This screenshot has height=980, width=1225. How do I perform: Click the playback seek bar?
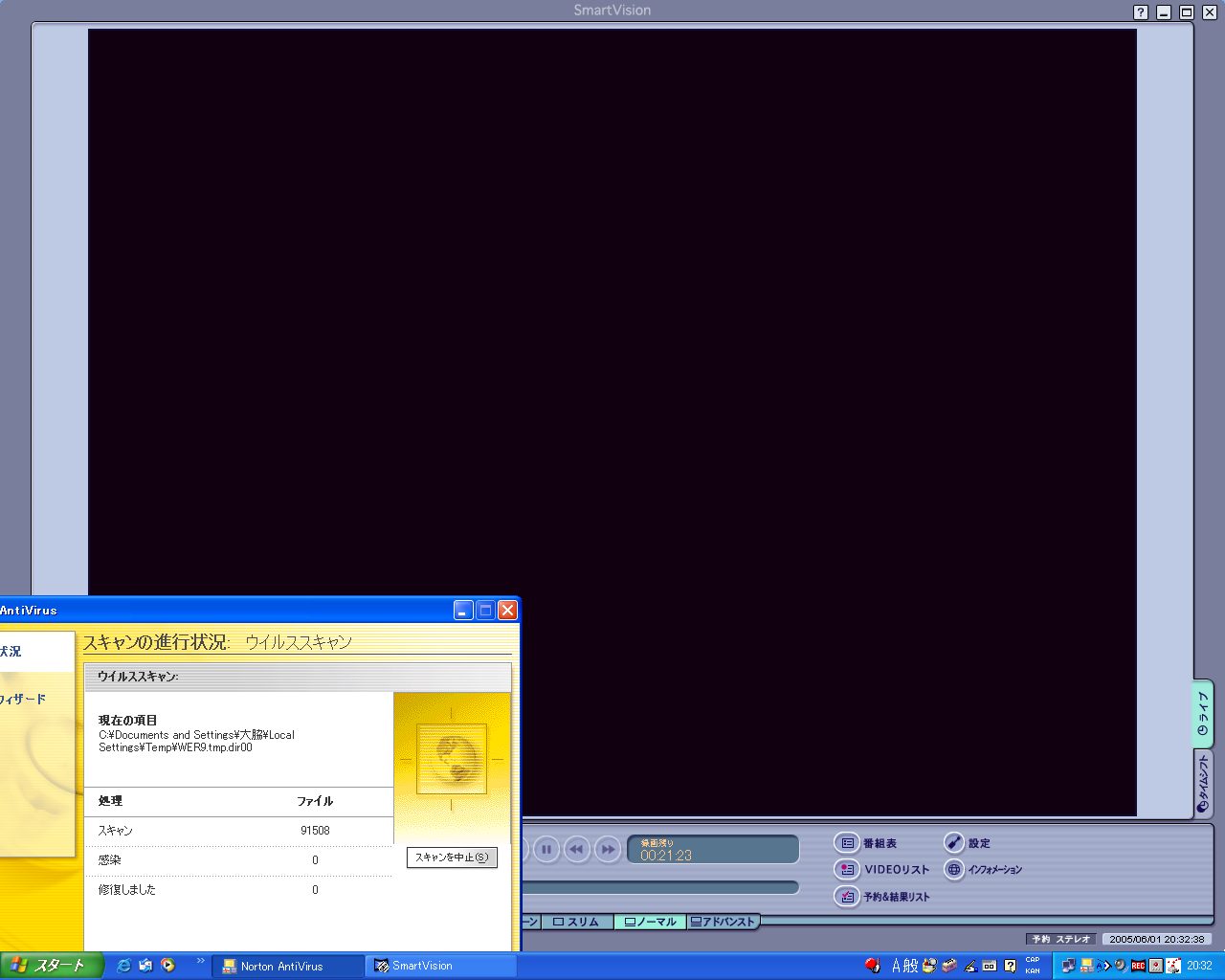pyautogui.click(x=660, y=888)
